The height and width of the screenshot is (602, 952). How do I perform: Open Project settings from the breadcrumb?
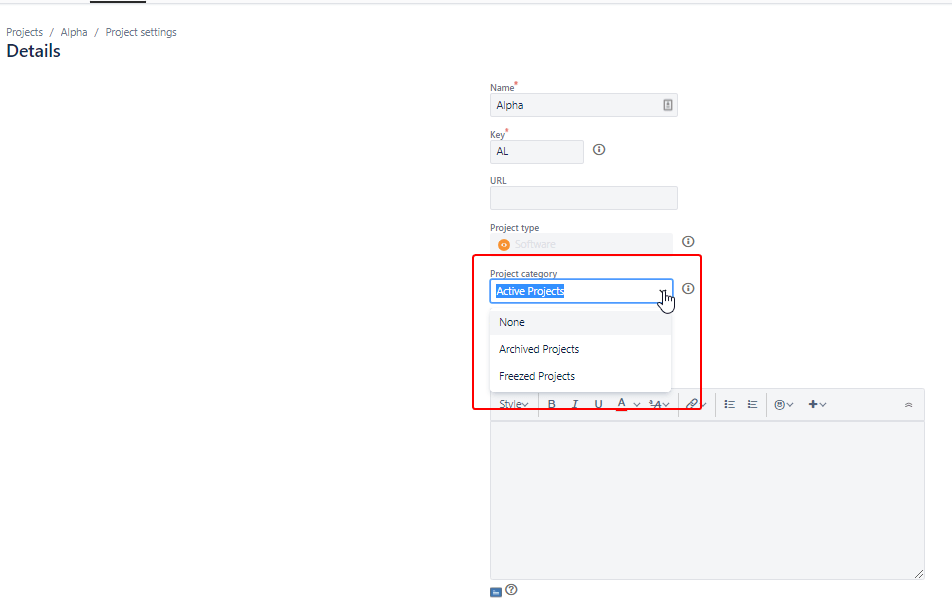point(140,31)
